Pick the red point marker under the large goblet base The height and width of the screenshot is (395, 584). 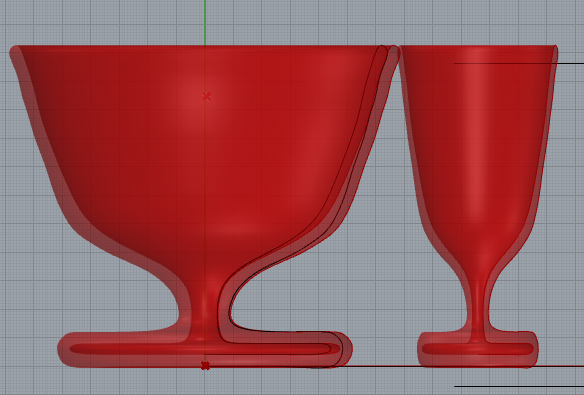[x=205, y=366]
